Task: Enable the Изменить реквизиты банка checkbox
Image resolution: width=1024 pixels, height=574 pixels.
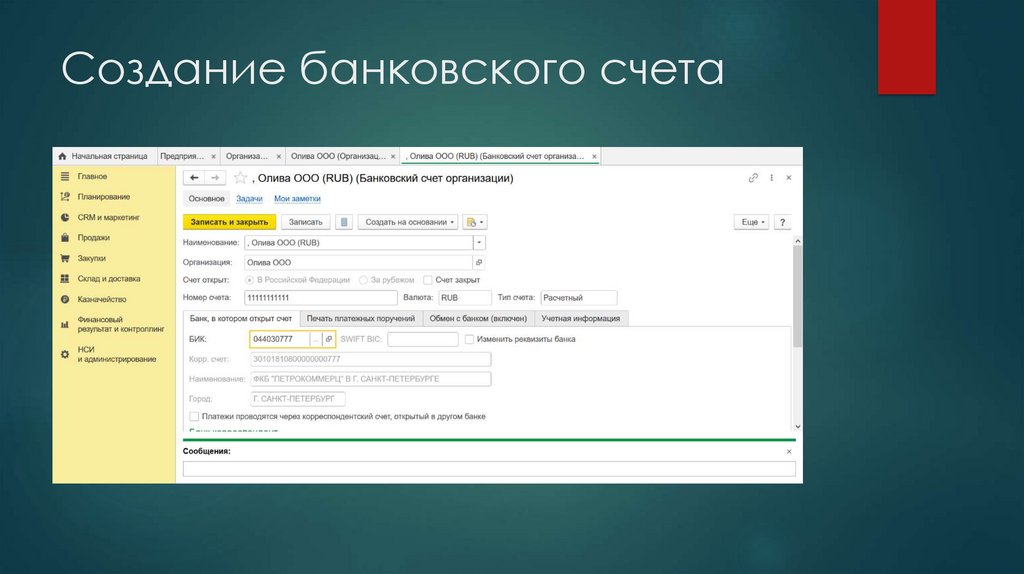Action: coord(469,339)
